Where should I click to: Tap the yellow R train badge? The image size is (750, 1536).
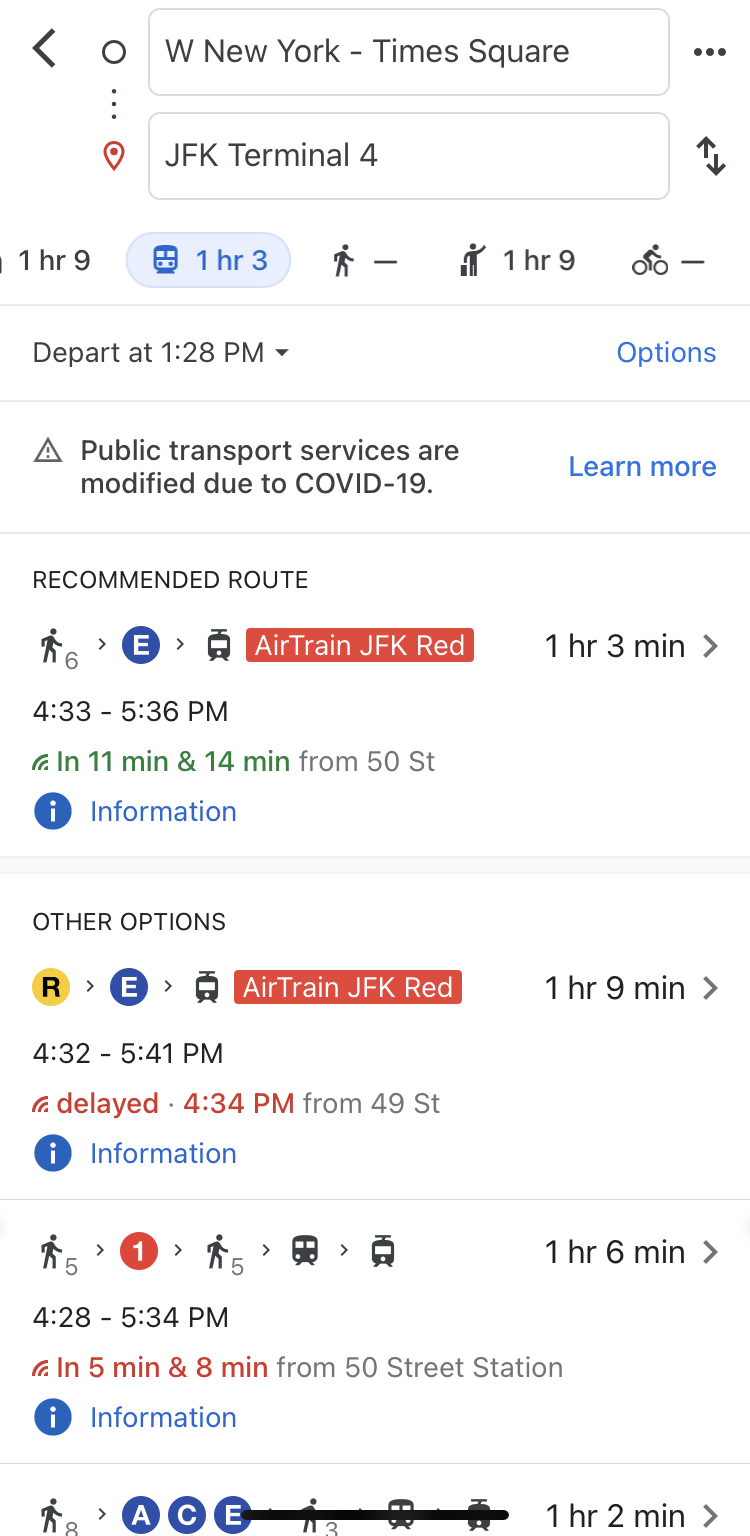(51, 988)
